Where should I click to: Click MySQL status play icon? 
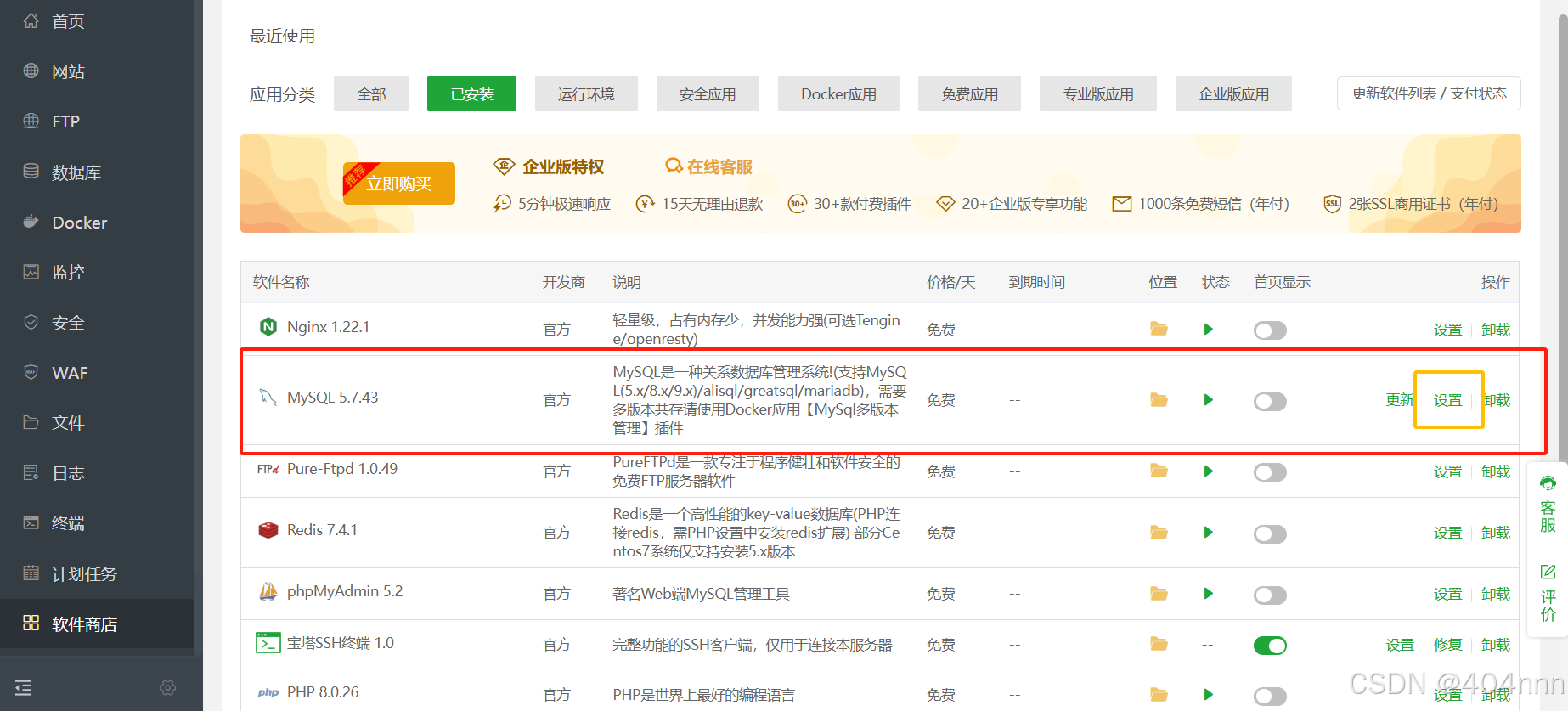pyautogui.click(x=1208, y=399)
